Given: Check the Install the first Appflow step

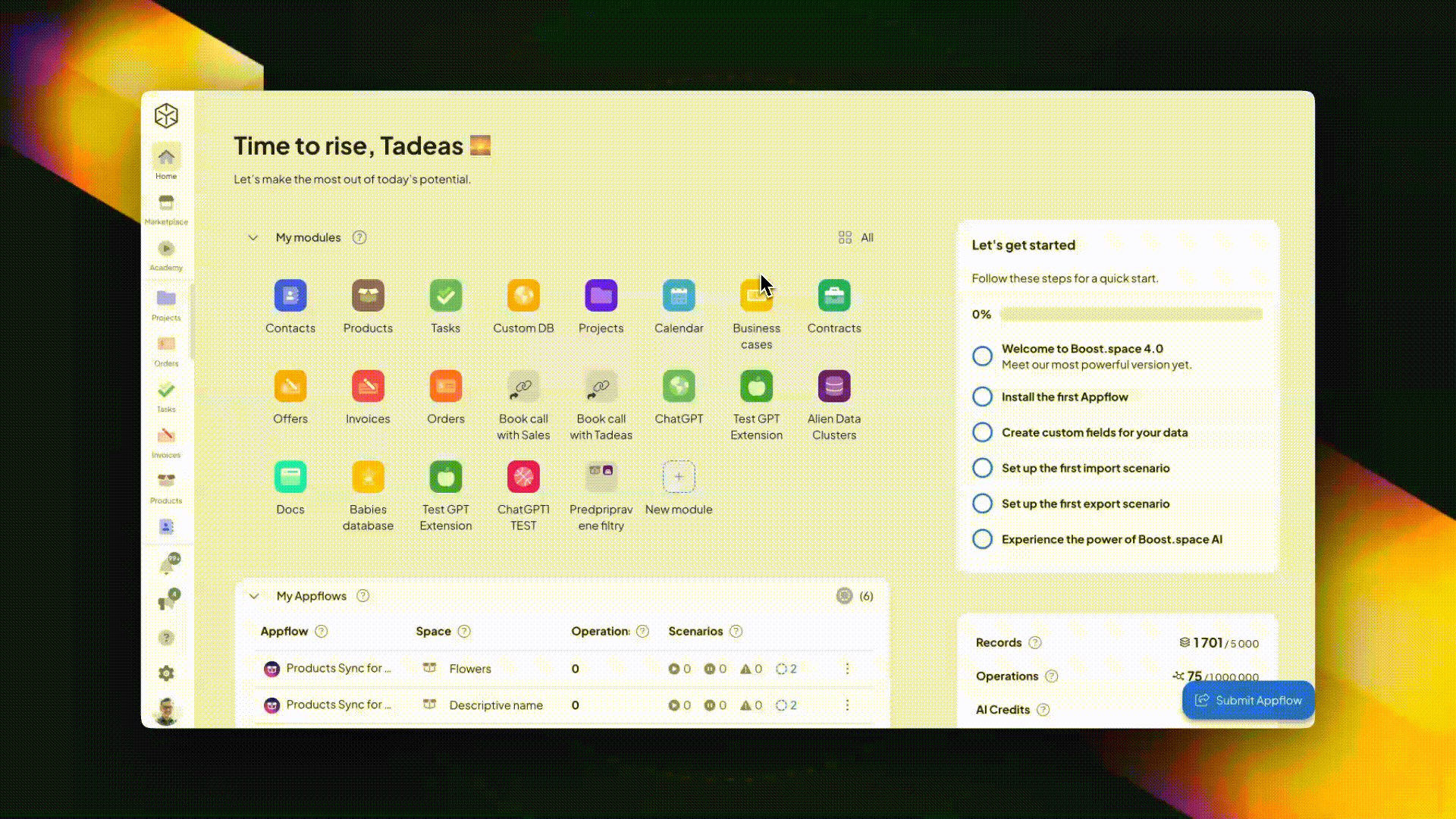Looking at the screenshot, I should coord(982,397).
